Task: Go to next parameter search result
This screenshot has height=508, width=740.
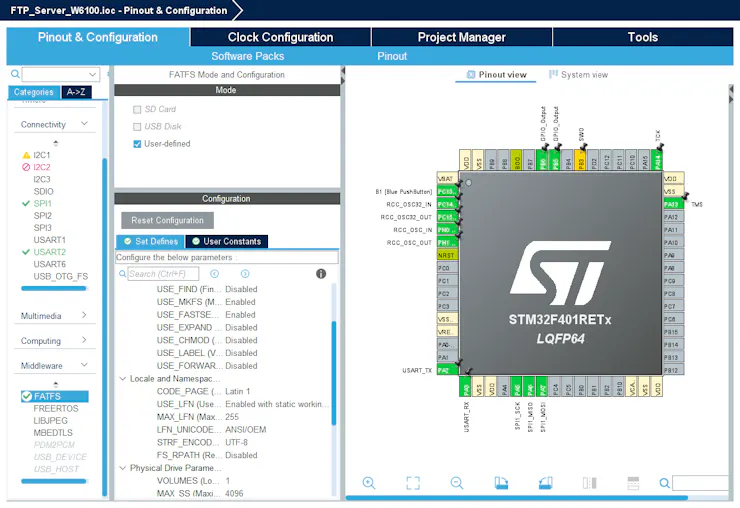Action: point(245,274)
